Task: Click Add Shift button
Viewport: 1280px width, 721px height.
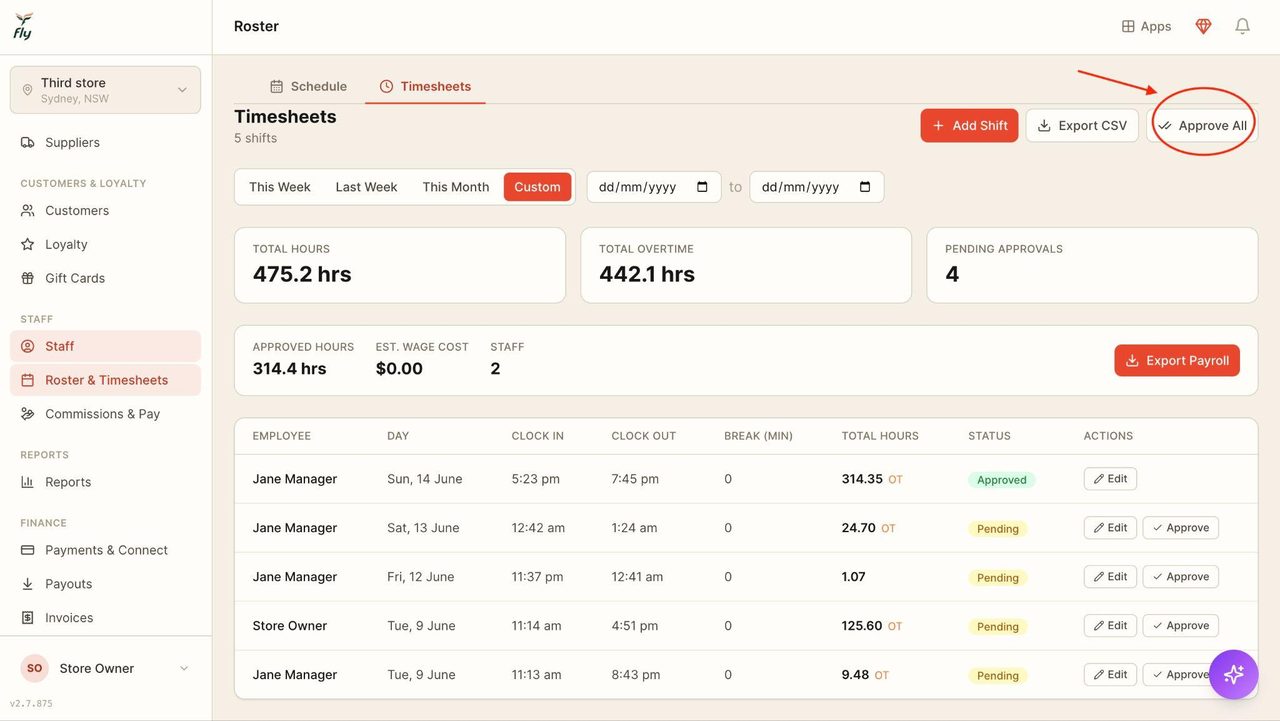Action: point(970,125)
